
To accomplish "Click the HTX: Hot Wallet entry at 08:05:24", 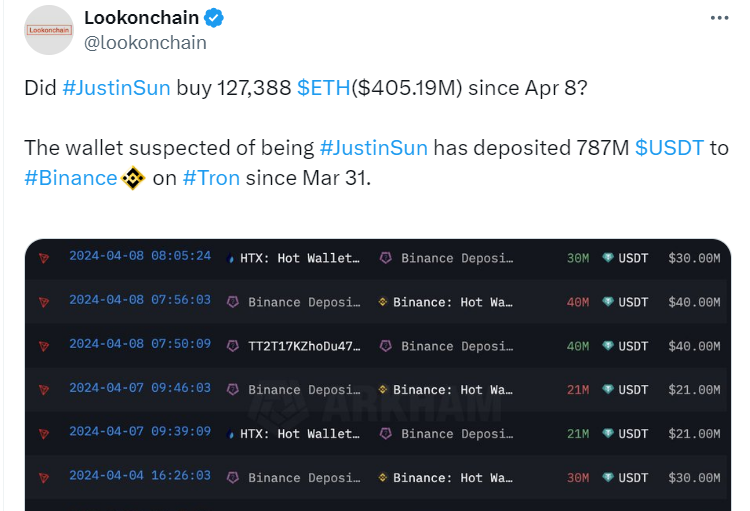I will click(x=298, y=258).
